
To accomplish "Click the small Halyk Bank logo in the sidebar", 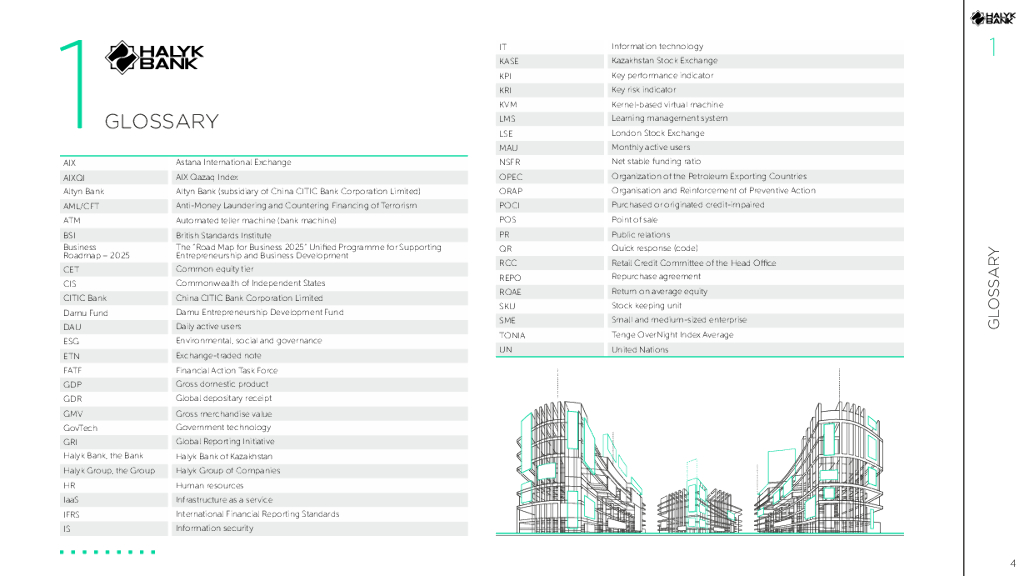I will [993, 18].
